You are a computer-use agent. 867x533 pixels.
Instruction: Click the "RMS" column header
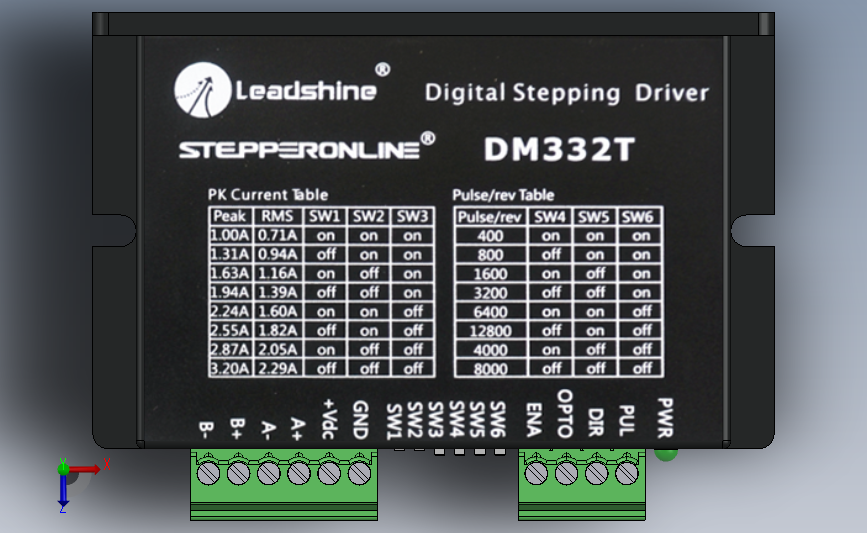coord(277,216)
